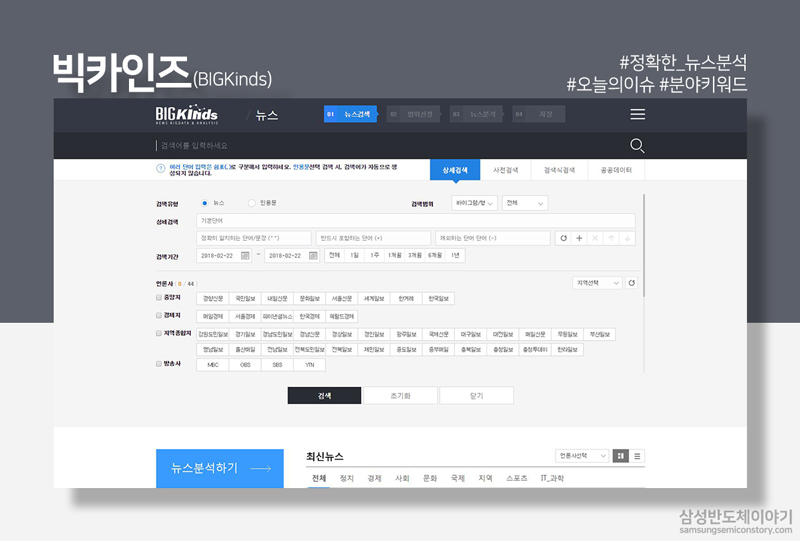Click the magnifier search icon
The height and width of the screenshot is (541, 800).
pyautogui.click(x=637, y=145)
